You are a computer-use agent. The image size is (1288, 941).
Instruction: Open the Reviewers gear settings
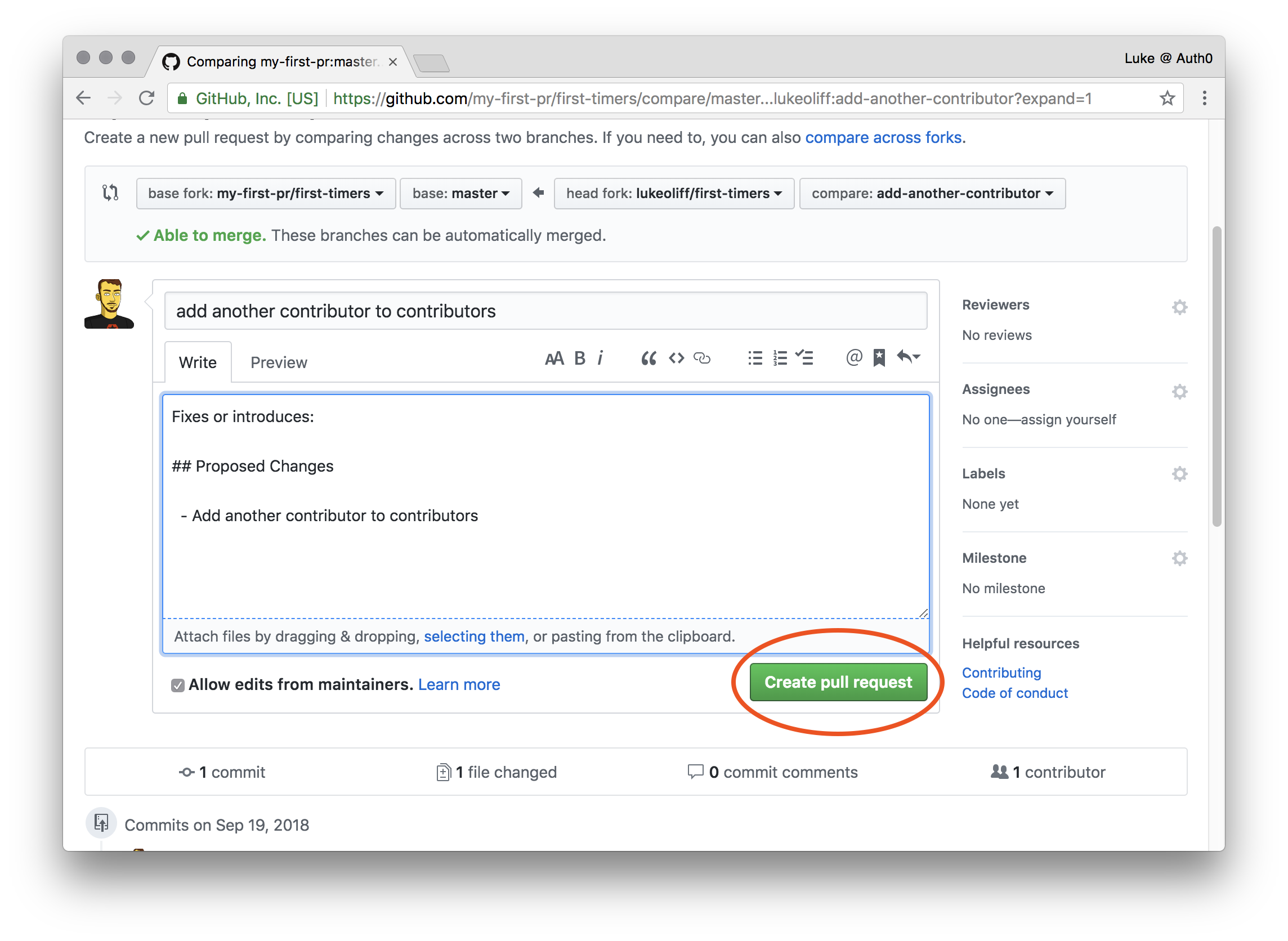pyautogui.click(x=1179, y=308)
